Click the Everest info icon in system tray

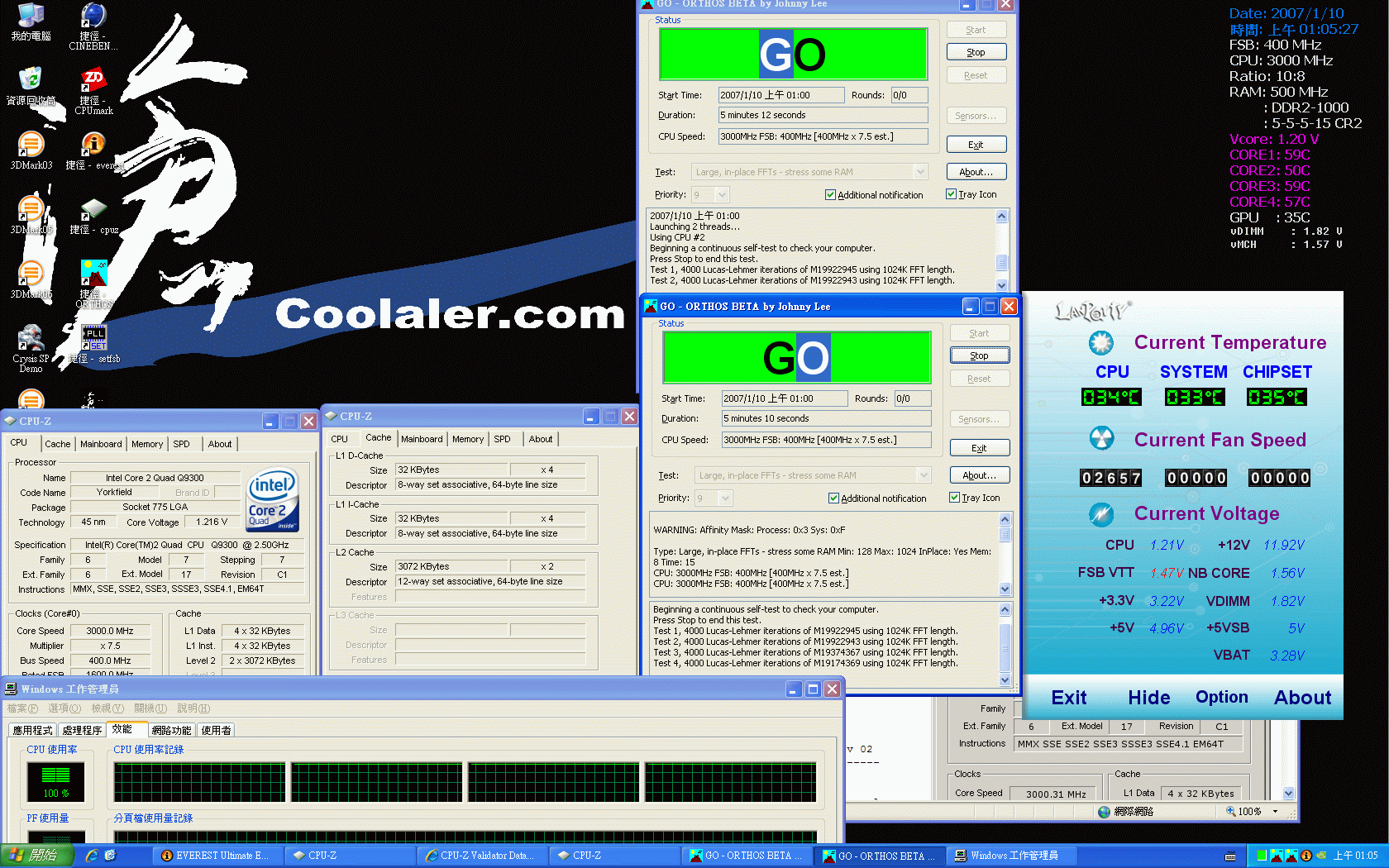coord(1306,856)
